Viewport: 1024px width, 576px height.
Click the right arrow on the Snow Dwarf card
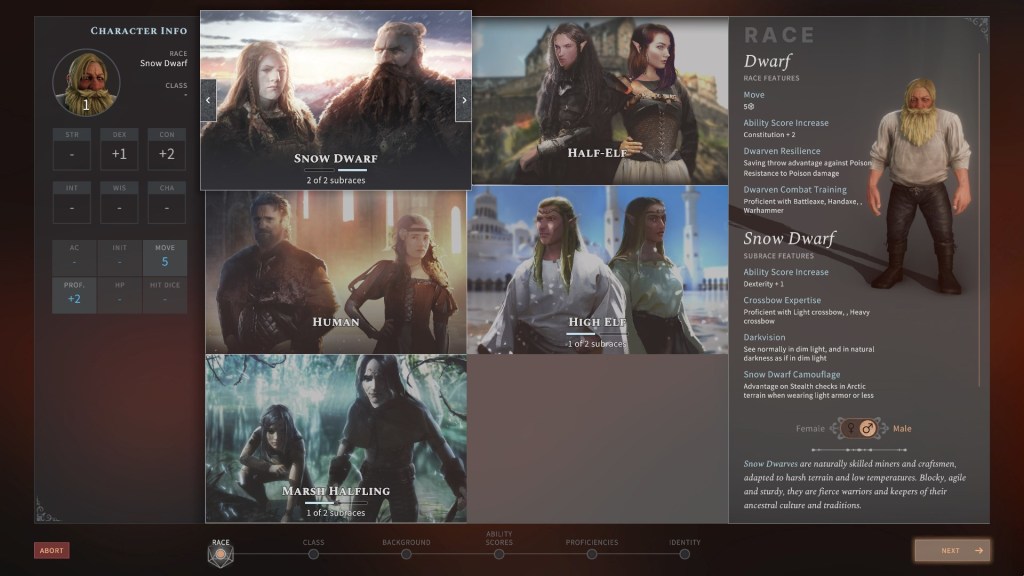point(463,100)
